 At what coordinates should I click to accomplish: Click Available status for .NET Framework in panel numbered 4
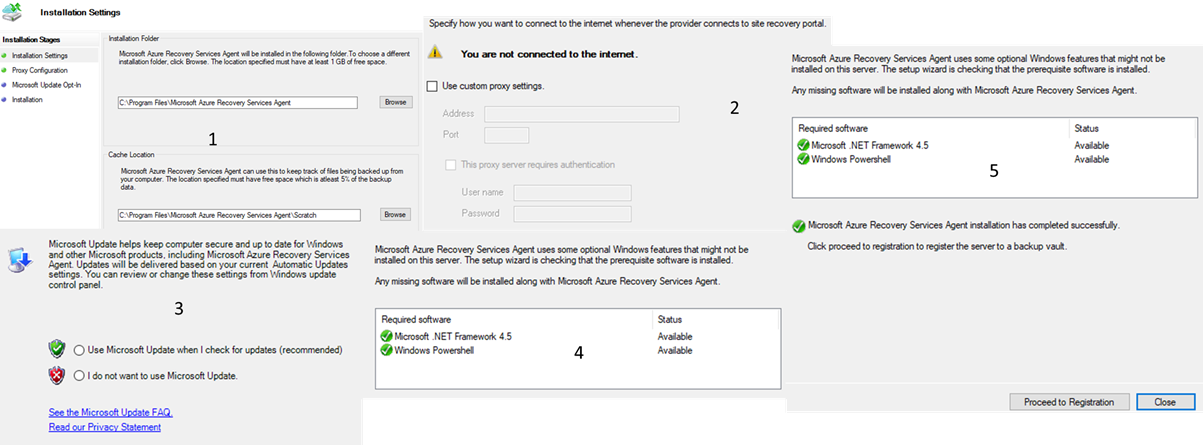pos(675,337)
